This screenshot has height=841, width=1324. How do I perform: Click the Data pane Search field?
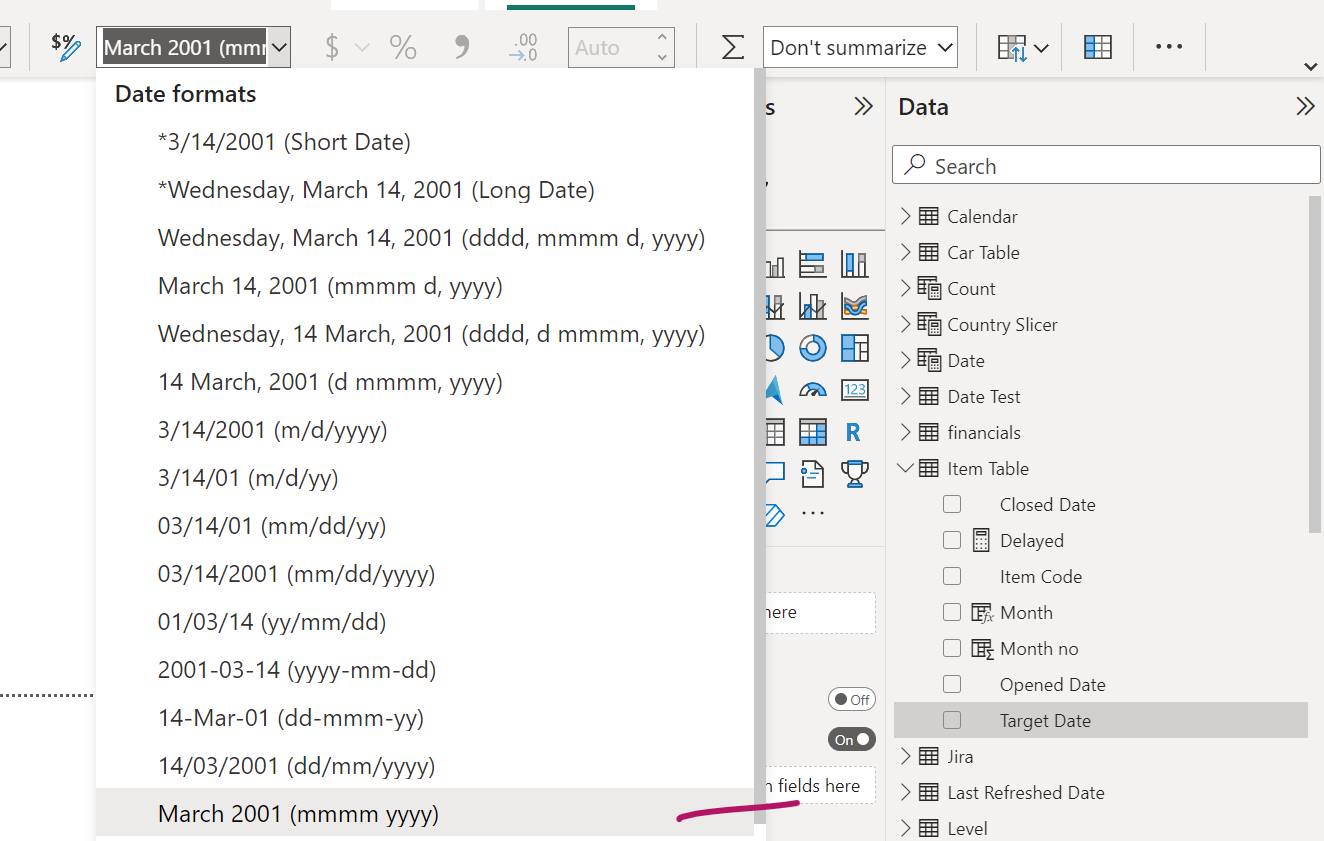tap(1106, 166)
